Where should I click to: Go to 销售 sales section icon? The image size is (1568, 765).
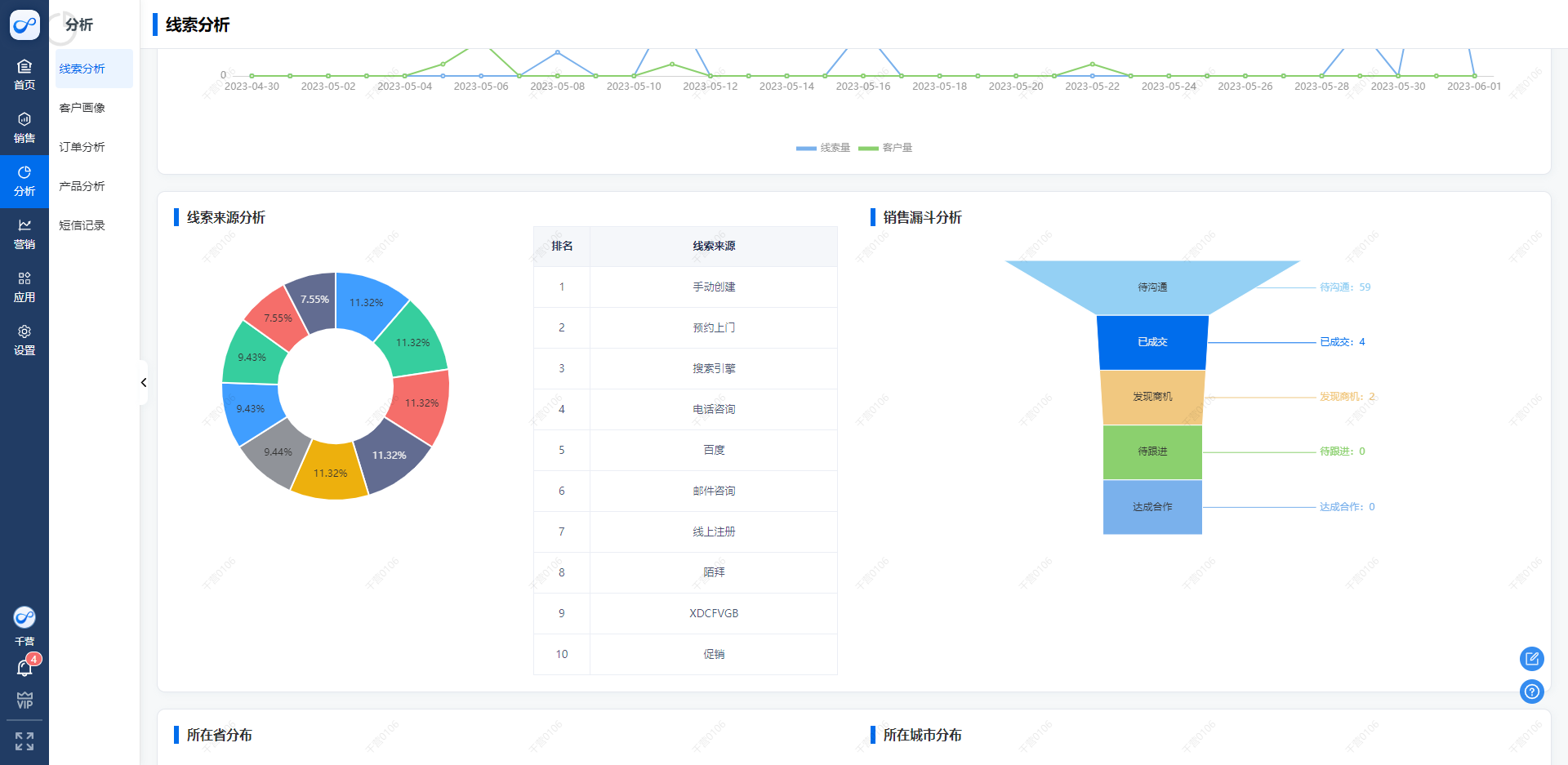pos(24,127)
